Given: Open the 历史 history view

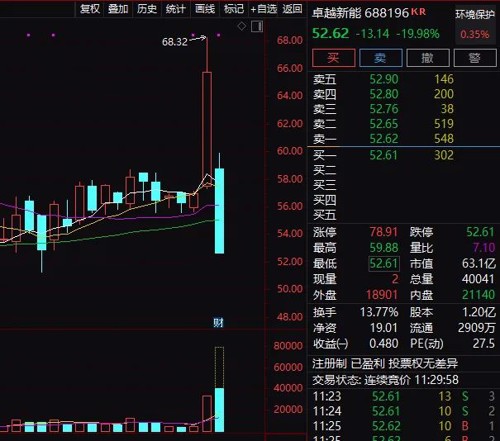Looking at the screenshot, I should pos(147,9).
